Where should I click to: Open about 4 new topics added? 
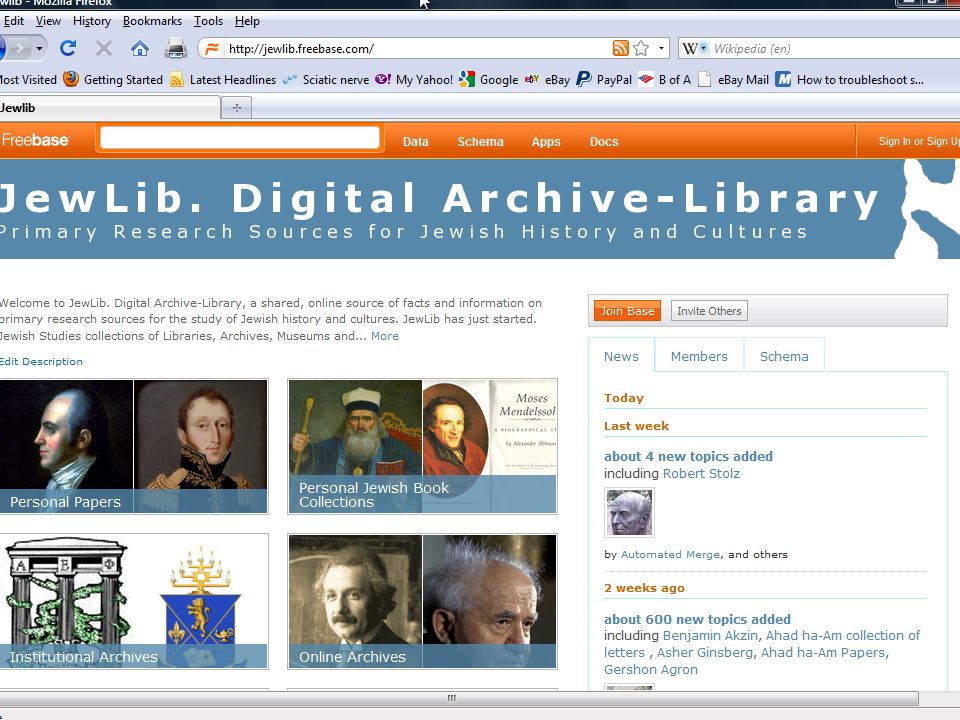(688, 456)
